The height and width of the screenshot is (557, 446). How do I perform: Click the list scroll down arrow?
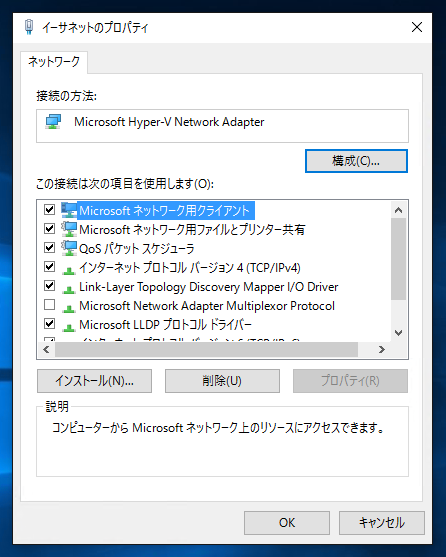pyautogui.click(x=398, y=333)
